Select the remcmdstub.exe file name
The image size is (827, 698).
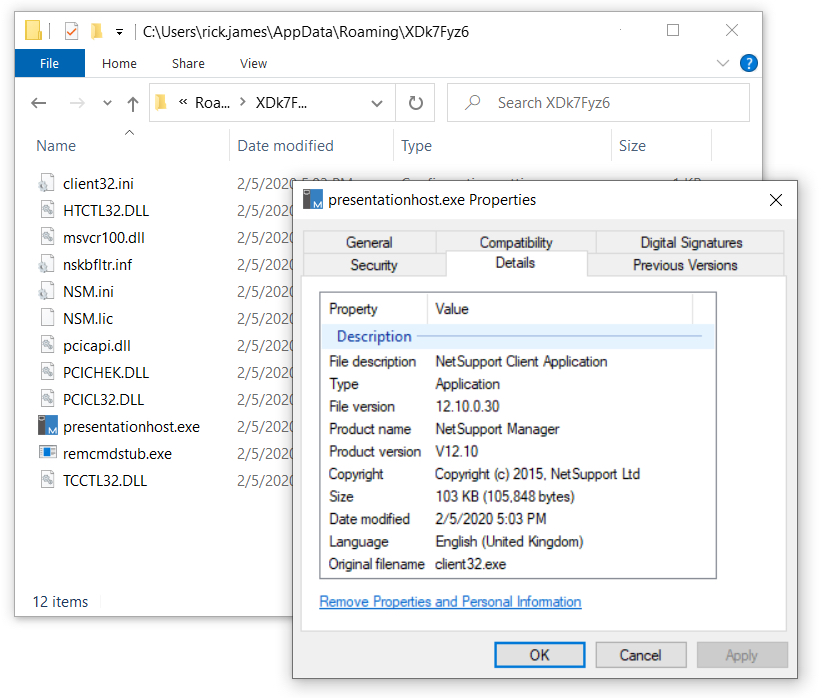coord(117,453)
